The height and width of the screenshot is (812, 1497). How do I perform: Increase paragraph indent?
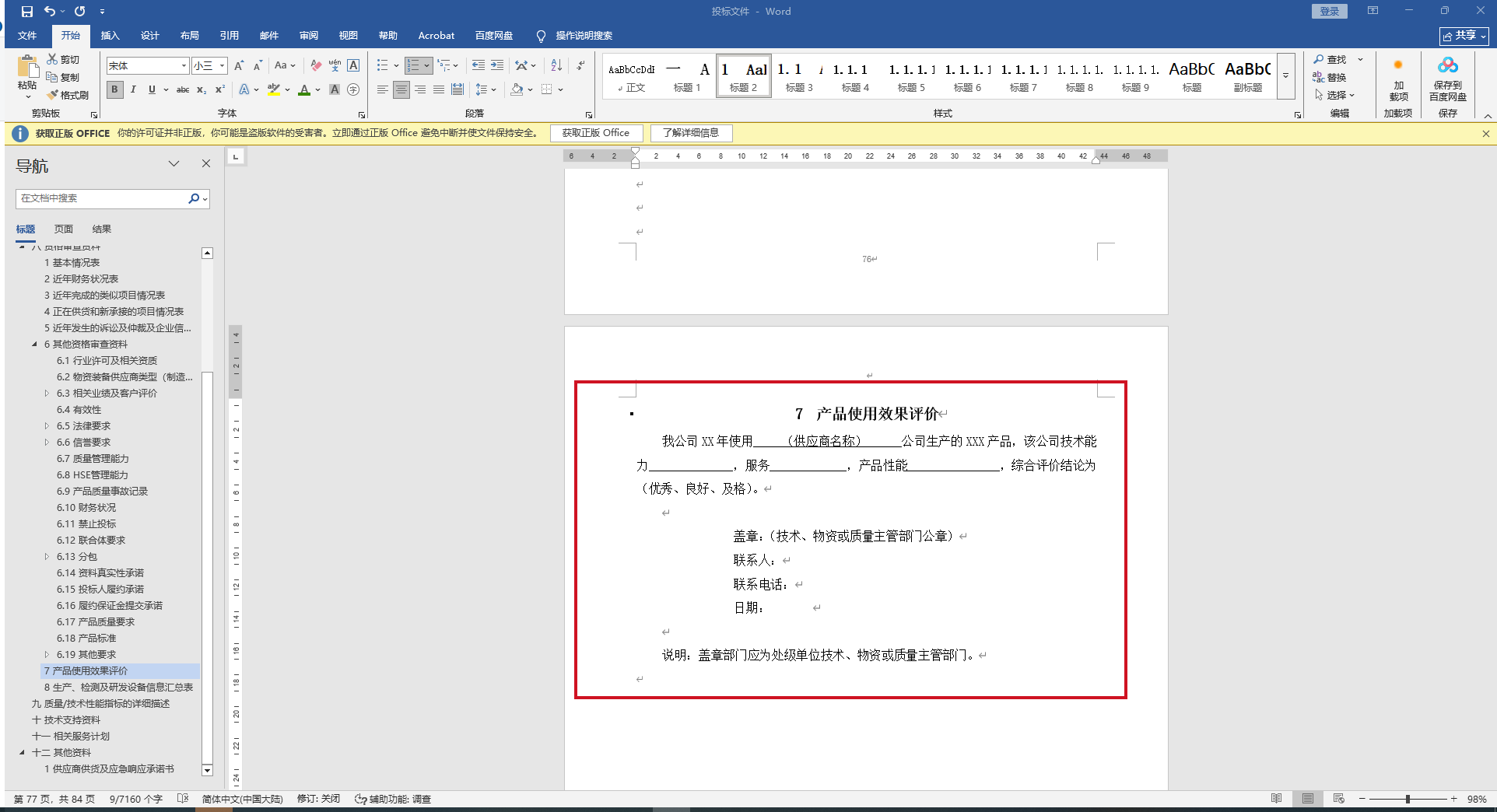point(496,65)
